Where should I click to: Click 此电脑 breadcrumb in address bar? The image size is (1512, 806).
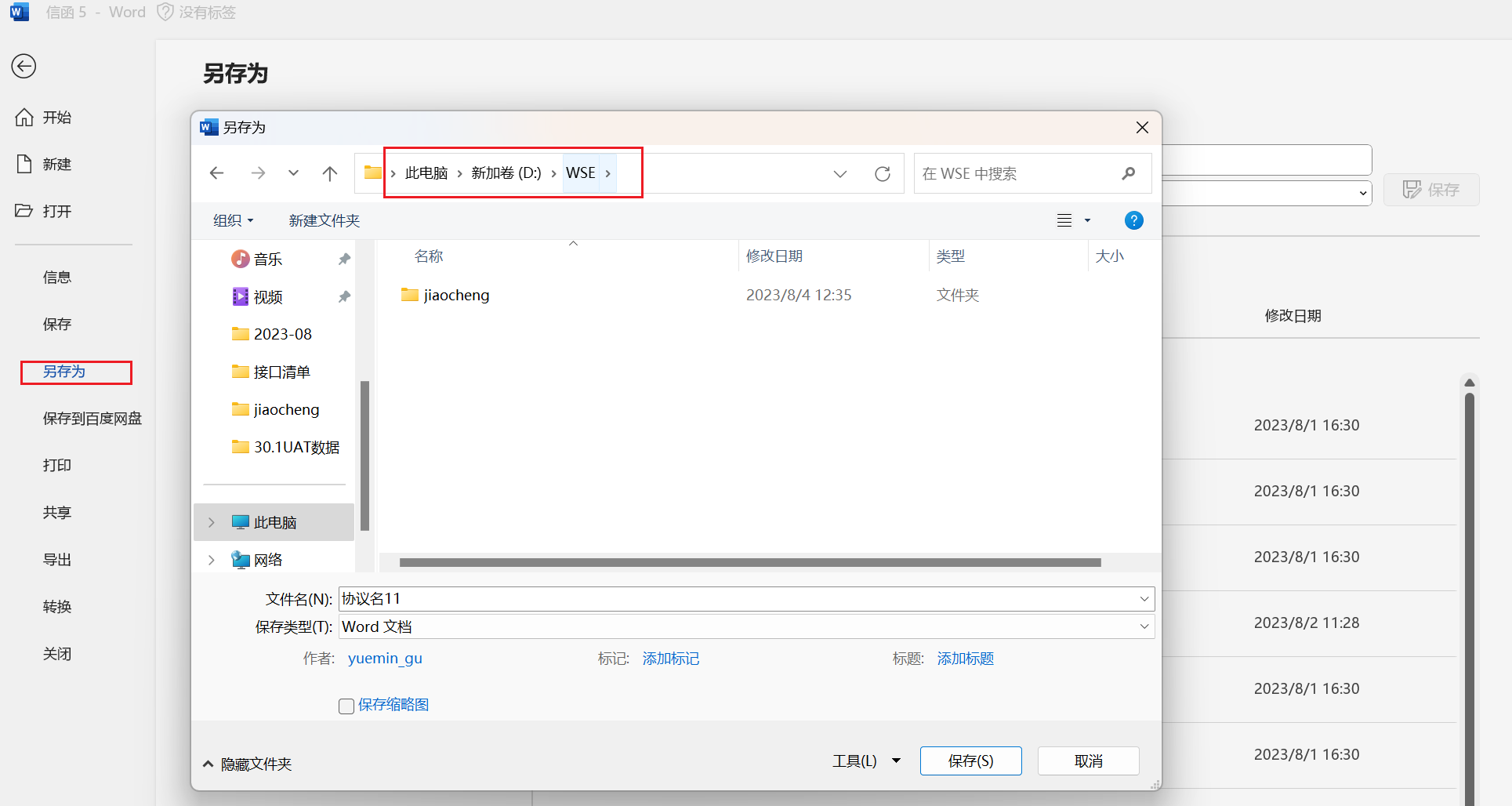426,172
